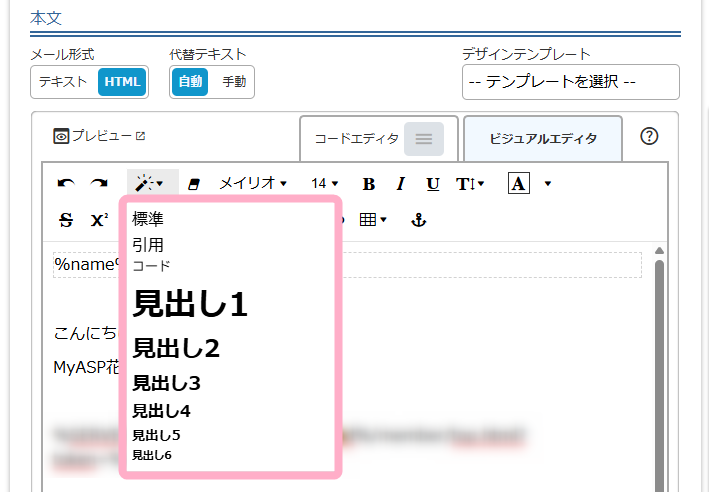Open the デザインテンプレート select dropdown

570,82
